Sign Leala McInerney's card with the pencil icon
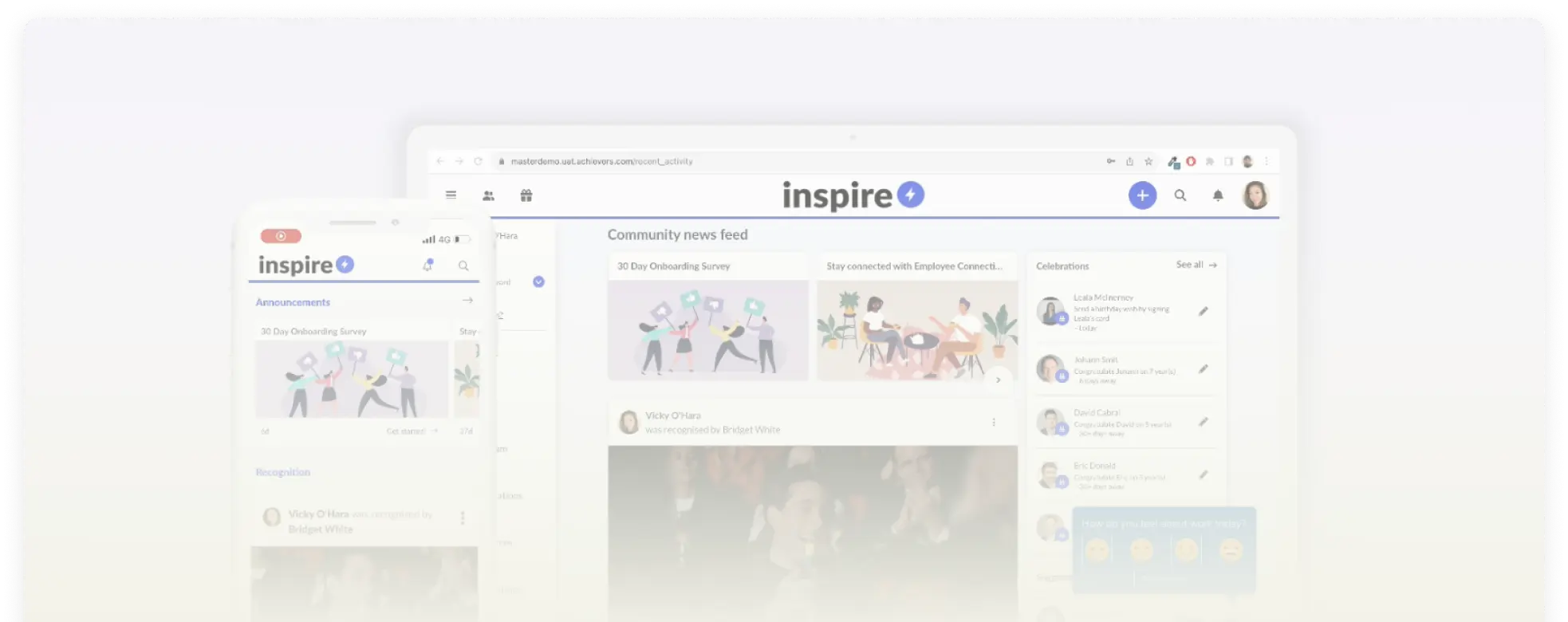This screenshot has width=1568, height=622. click(1204, 311)
